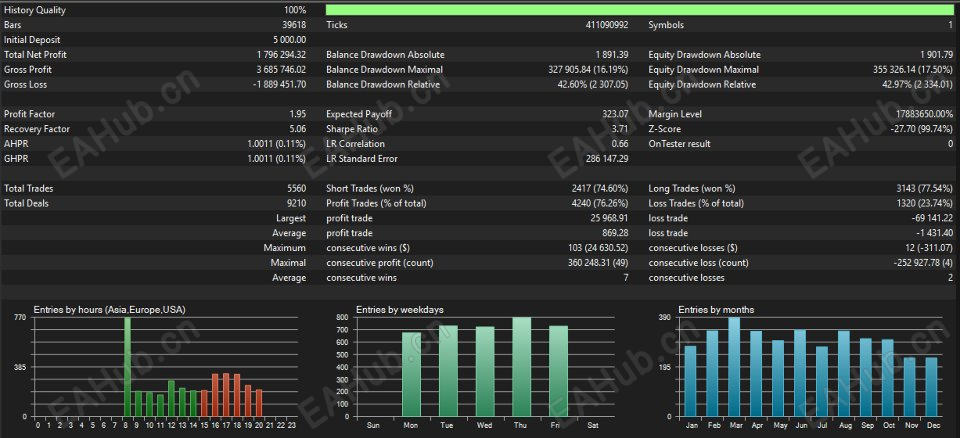Click the LR Correlation value 0.66
This screenshot has width=960, height=438.
click(620, 144)
